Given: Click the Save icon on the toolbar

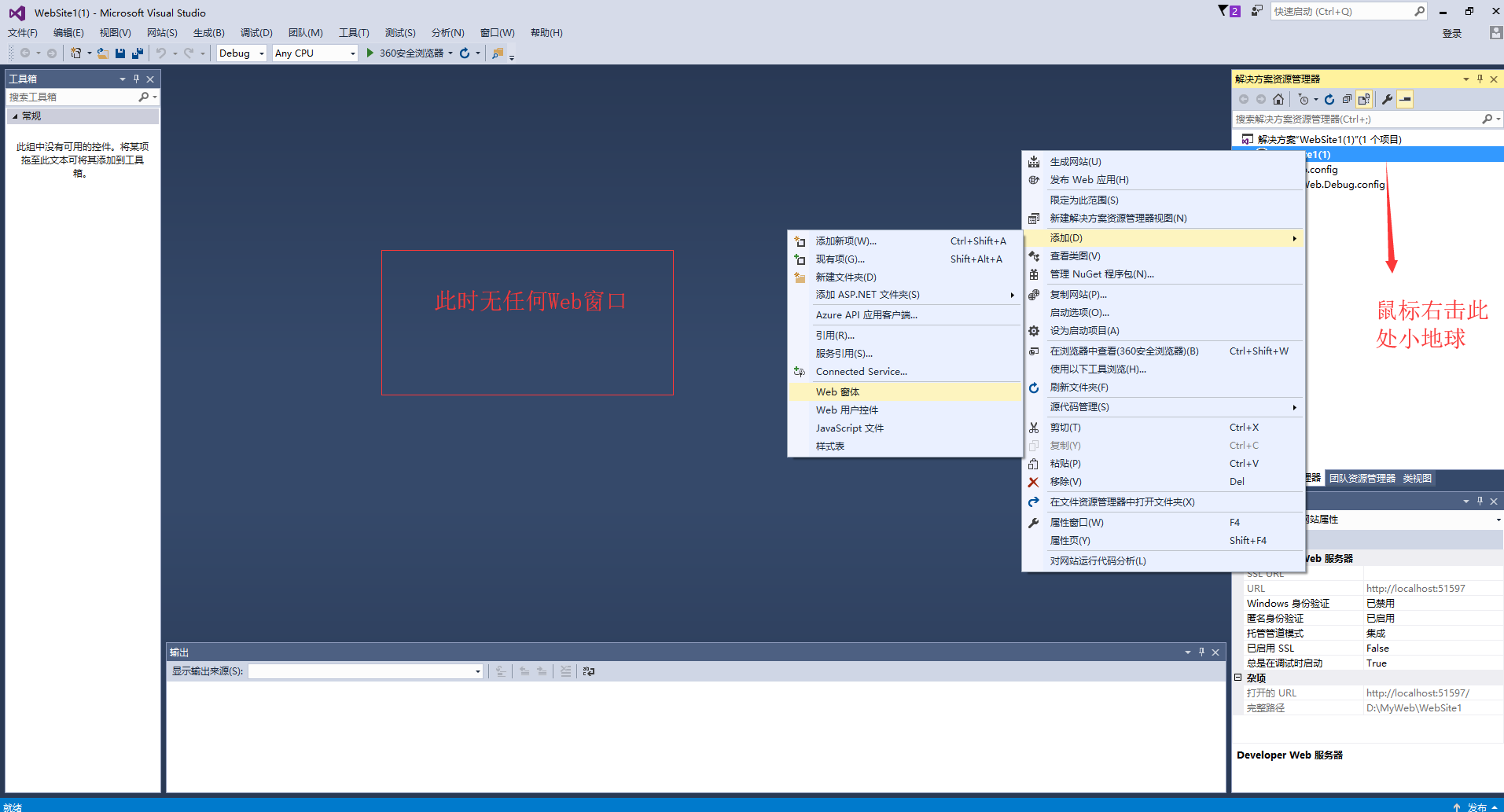Looking at the screenshot, I should [x=120, y=53].
